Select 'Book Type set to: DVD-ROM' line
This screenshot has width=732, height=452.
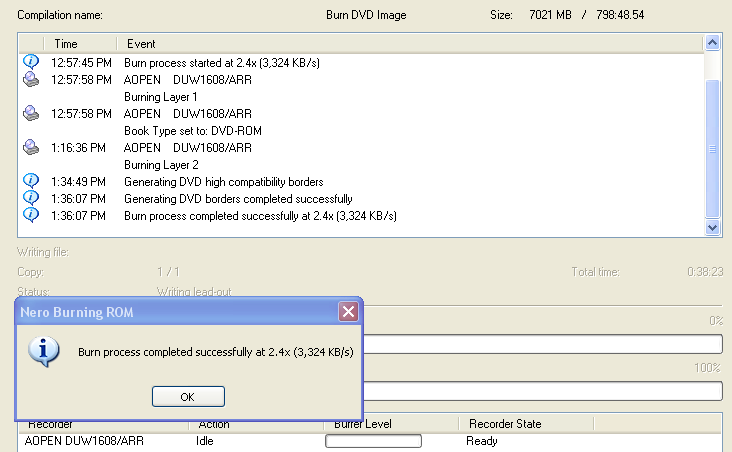coord(193,131)
